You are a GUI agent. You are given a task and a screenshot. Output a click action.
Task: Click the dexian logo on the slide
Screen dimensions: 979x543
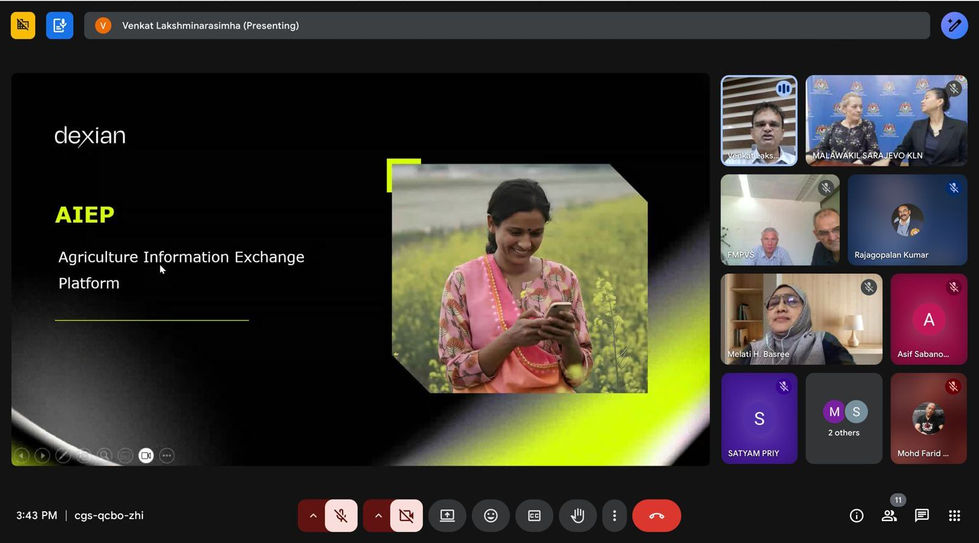point(90,136)
